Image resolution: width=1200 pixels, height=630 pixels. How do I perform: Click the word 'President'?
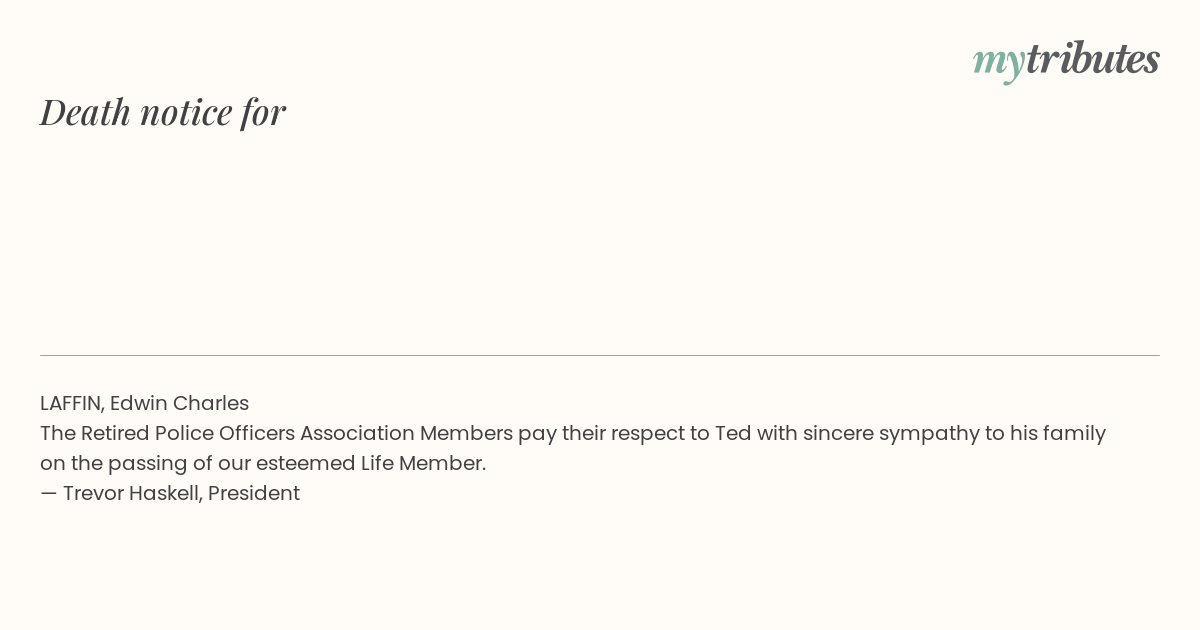point(254,493)
